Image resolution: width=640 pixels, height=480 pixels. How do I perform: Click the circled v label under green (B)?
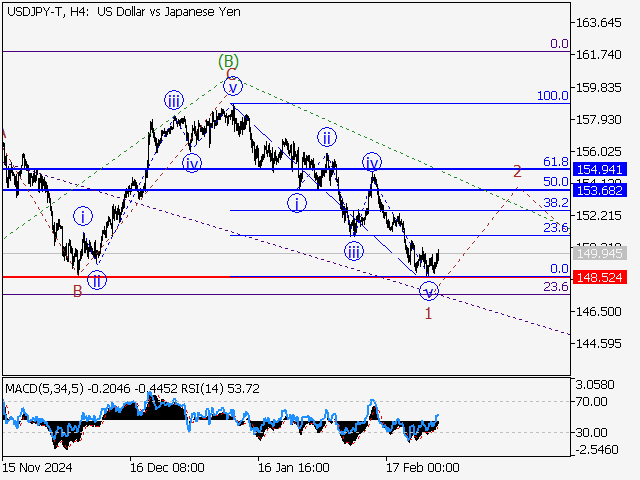232,86
